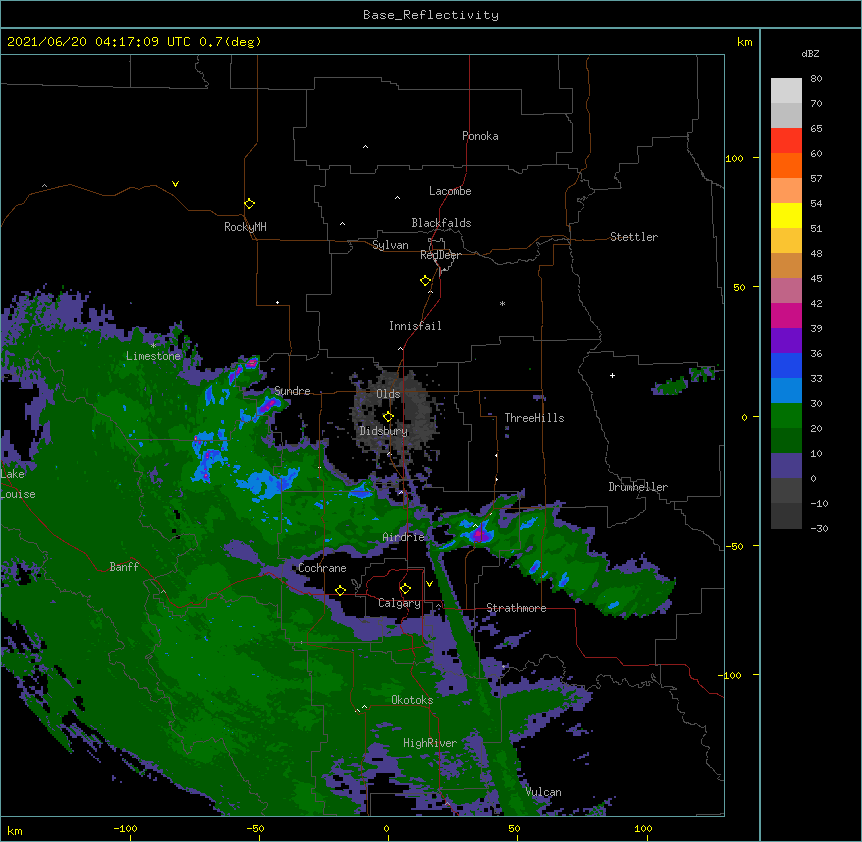Screen dimensions: 862x842
Task: Click the -100 tick on bottom axis
Action: coord(125,829)
